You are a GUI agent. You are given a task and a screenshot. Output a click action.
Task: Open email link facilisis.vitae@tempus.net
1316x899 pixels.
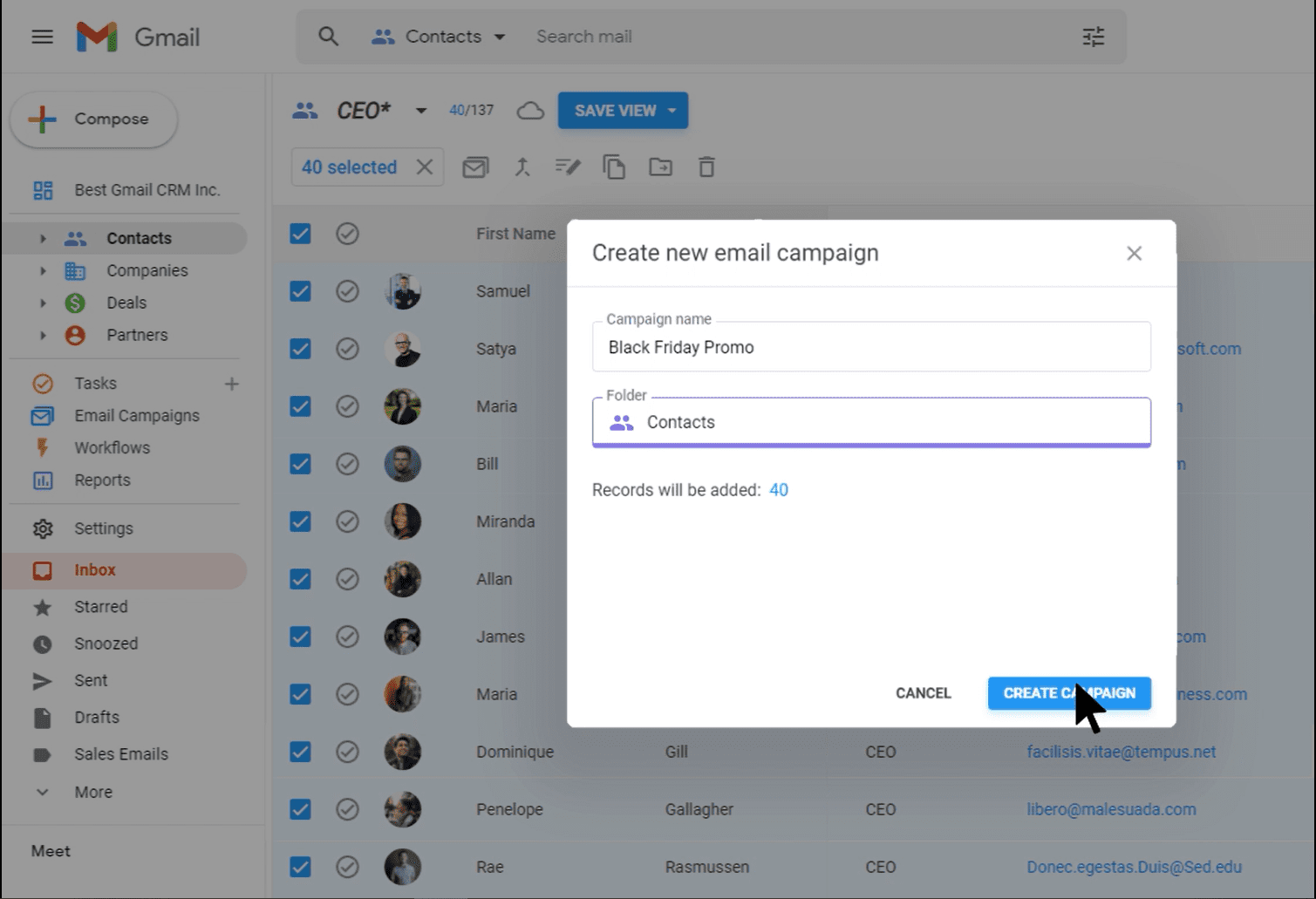[1121, 752]
